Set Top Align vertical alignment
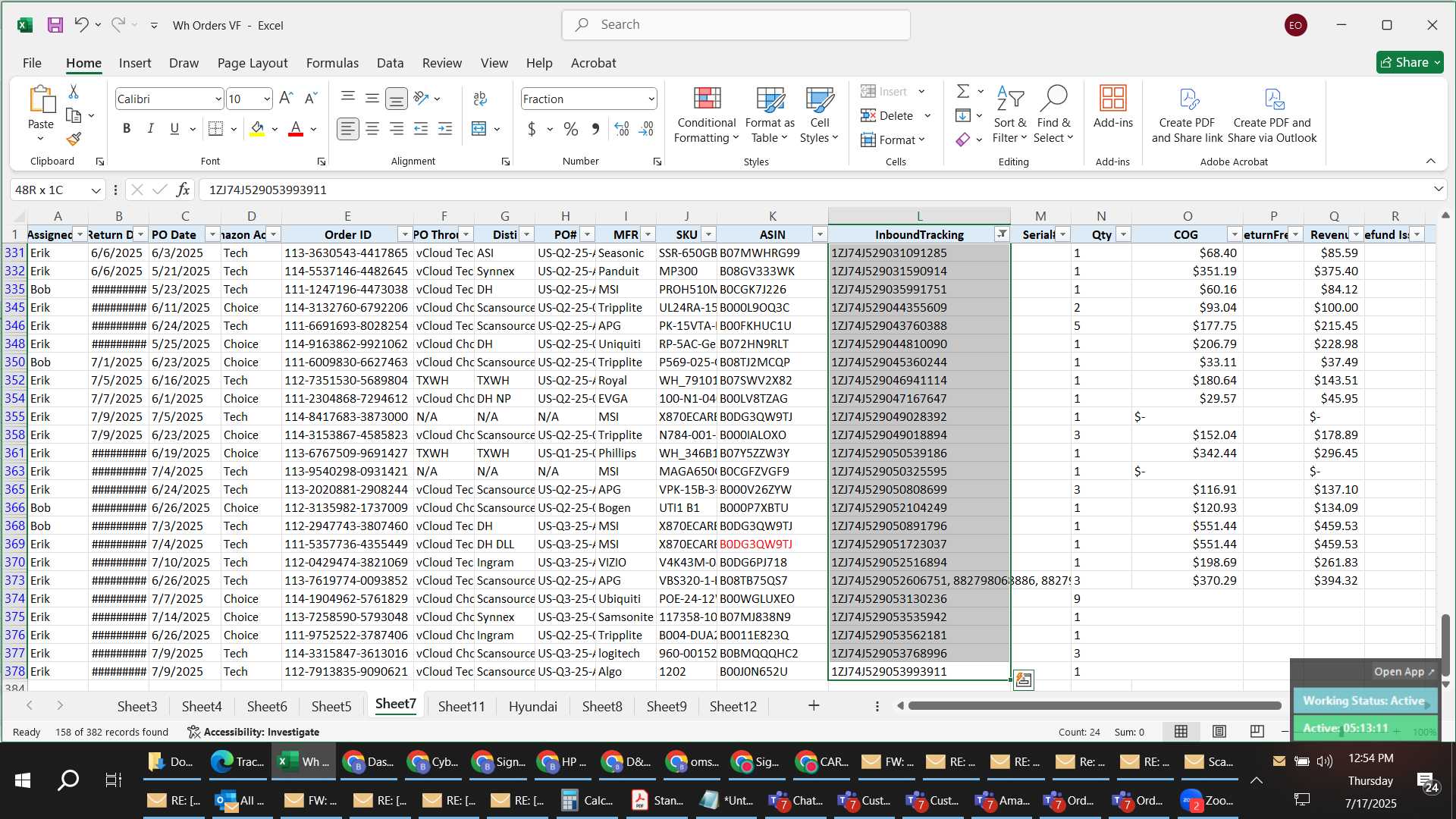The image size is (1456, 819). pos(348,96)
